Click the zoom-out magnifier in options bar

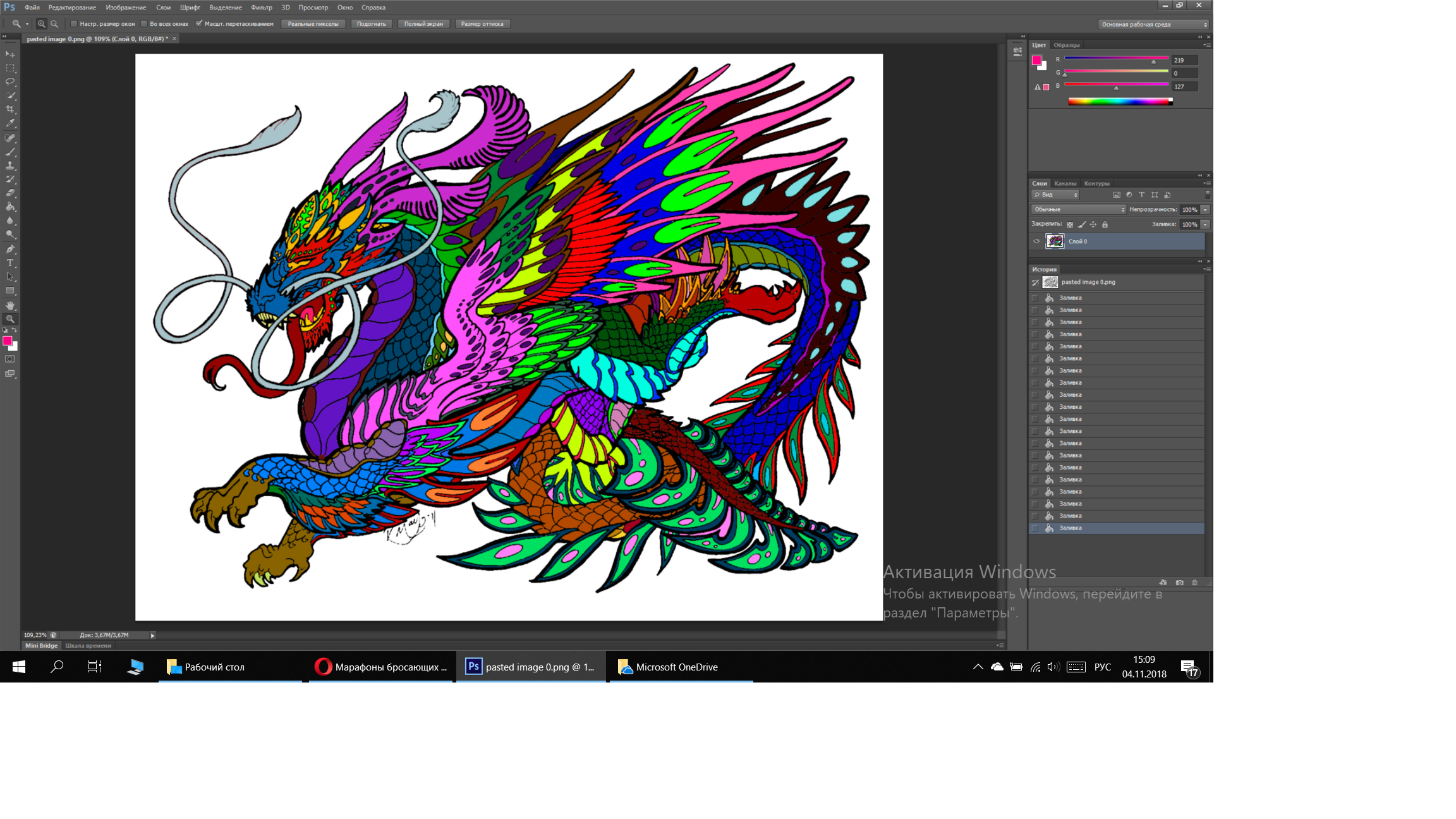pos(54,24)
